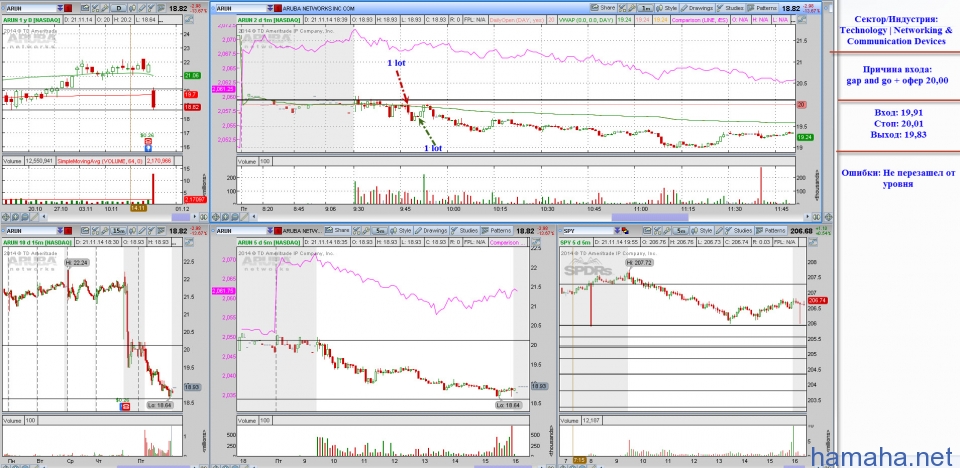Click ARUN 2 d 1m NASDAQ chart title
The image size is (960, 468).
click(x=269, y=20)
